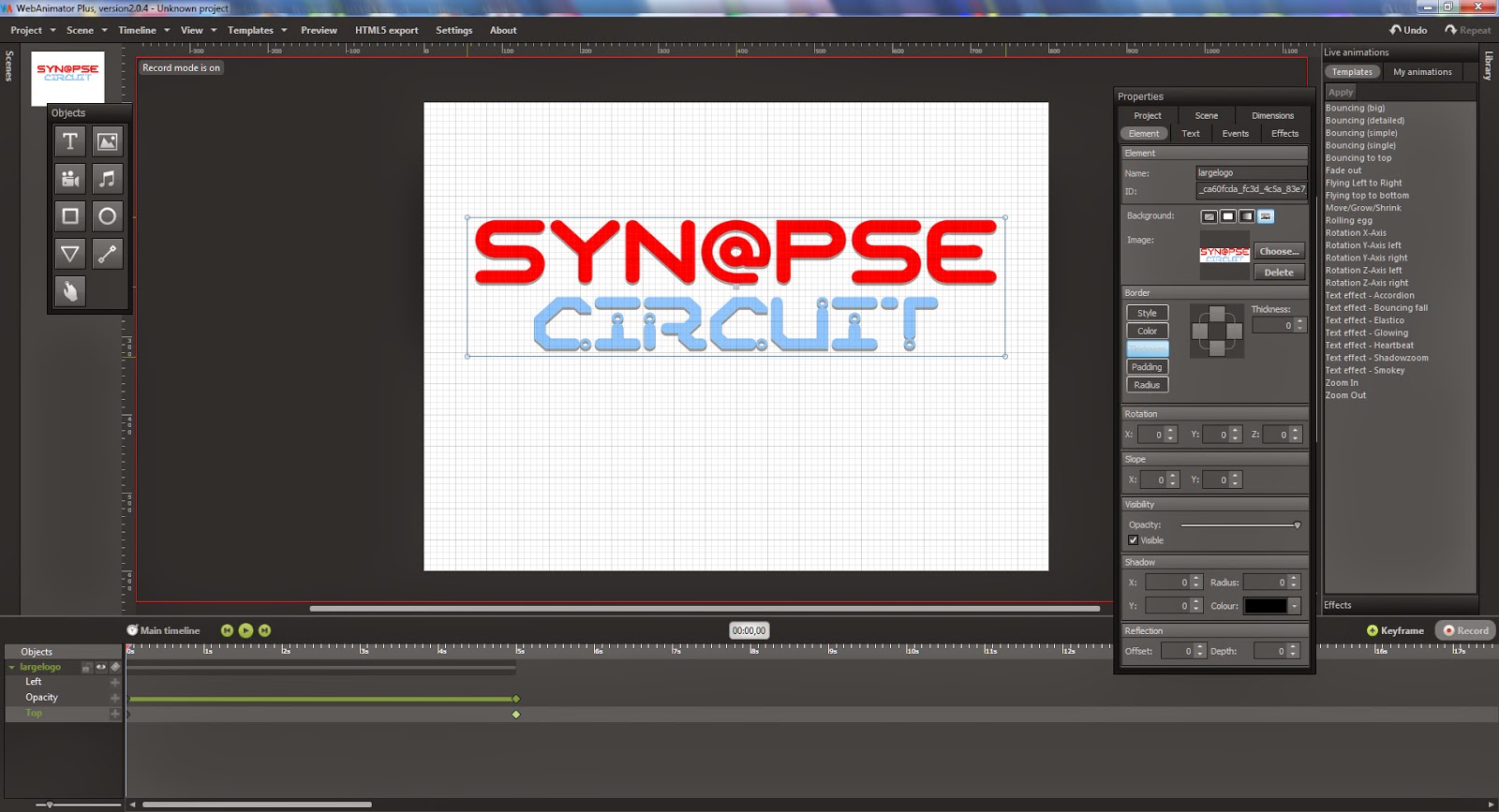Add a Keyframe with the Keyframe button
Screen dimensions: 1499x812
pos(1395,630)
